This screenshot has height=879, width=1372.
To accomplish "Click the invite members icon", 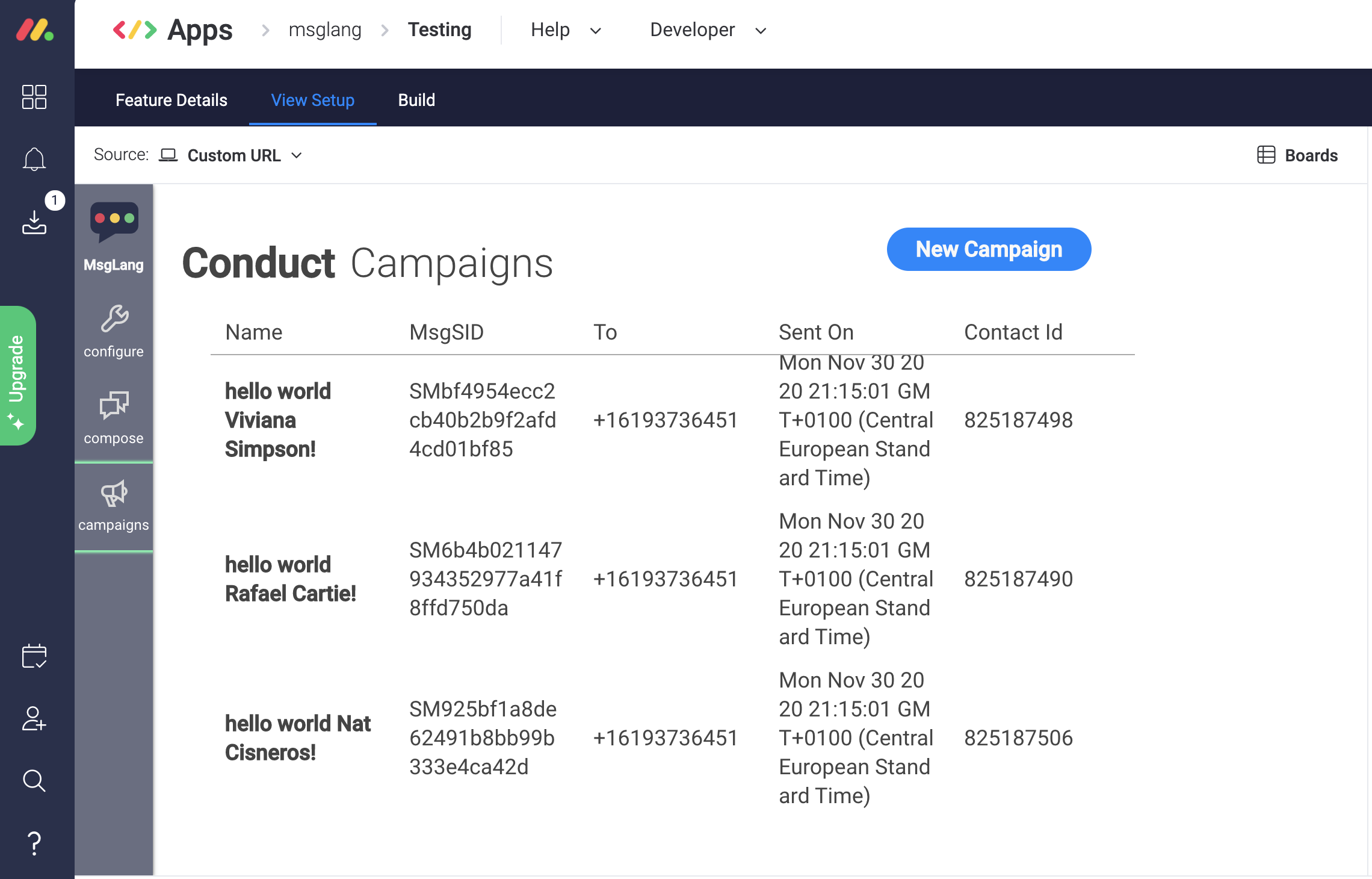I will (x=34, y=719).
